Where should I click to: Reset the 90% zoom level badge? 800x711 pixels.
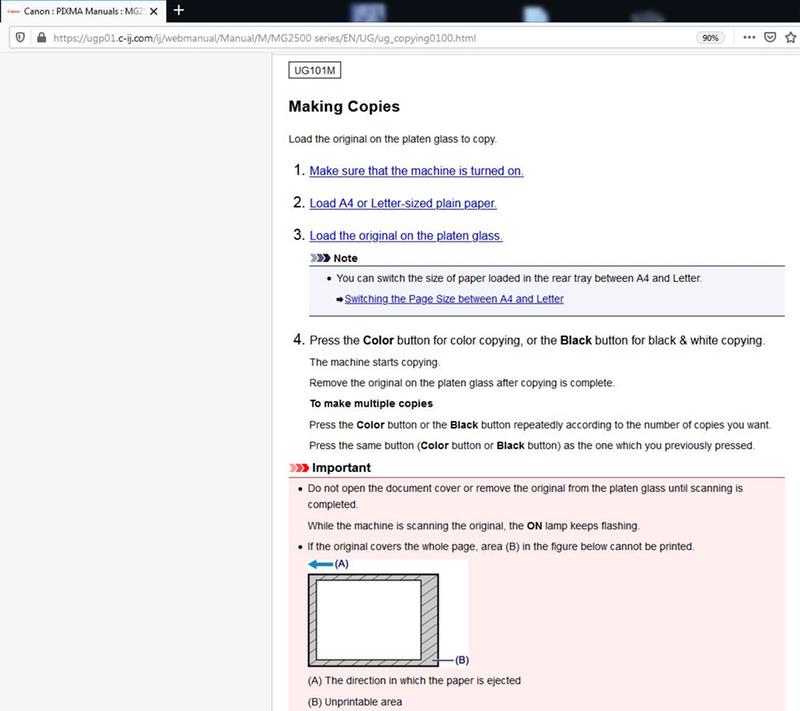(x=710, y=37)
